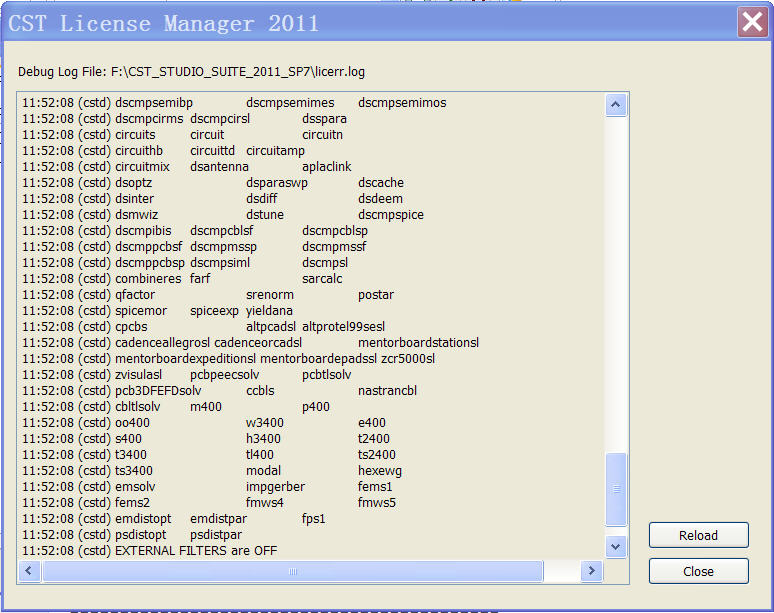Click log entry 'sarcalc'

tap(322, 279)
